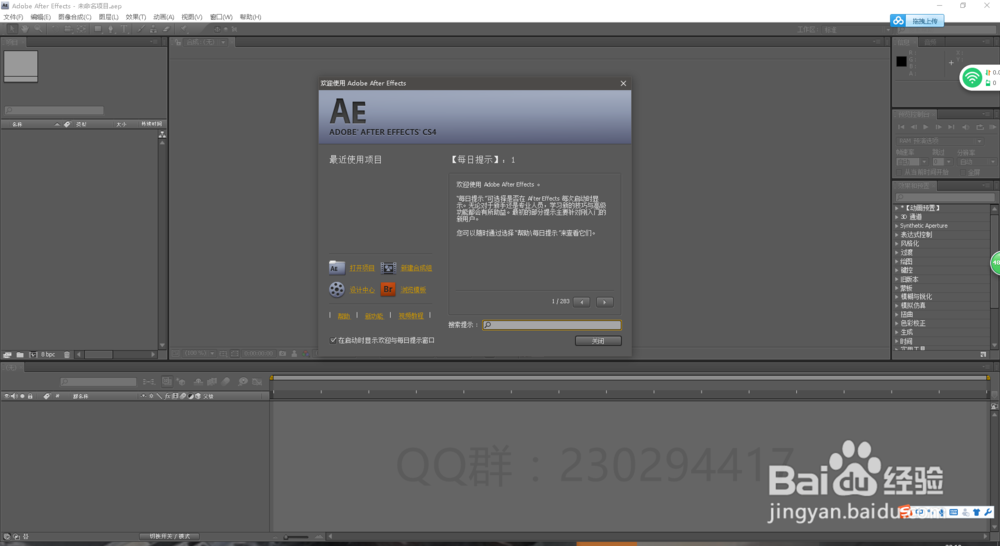Screen dimensions: 1000x546
Task: Expand the 表达式控制 effects category
Action: [x=897, y=235]
